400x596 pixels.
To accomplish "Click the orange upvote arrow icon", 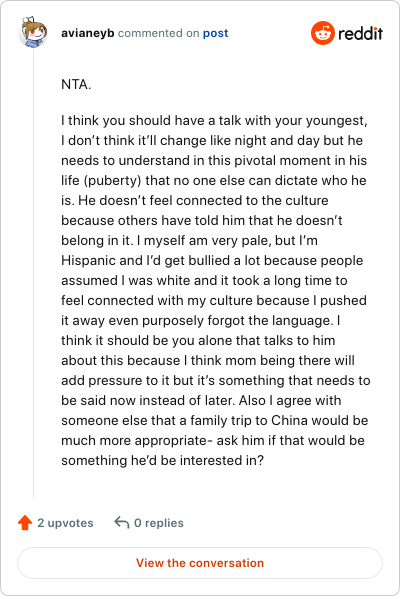I will click(x=25, y=523).
